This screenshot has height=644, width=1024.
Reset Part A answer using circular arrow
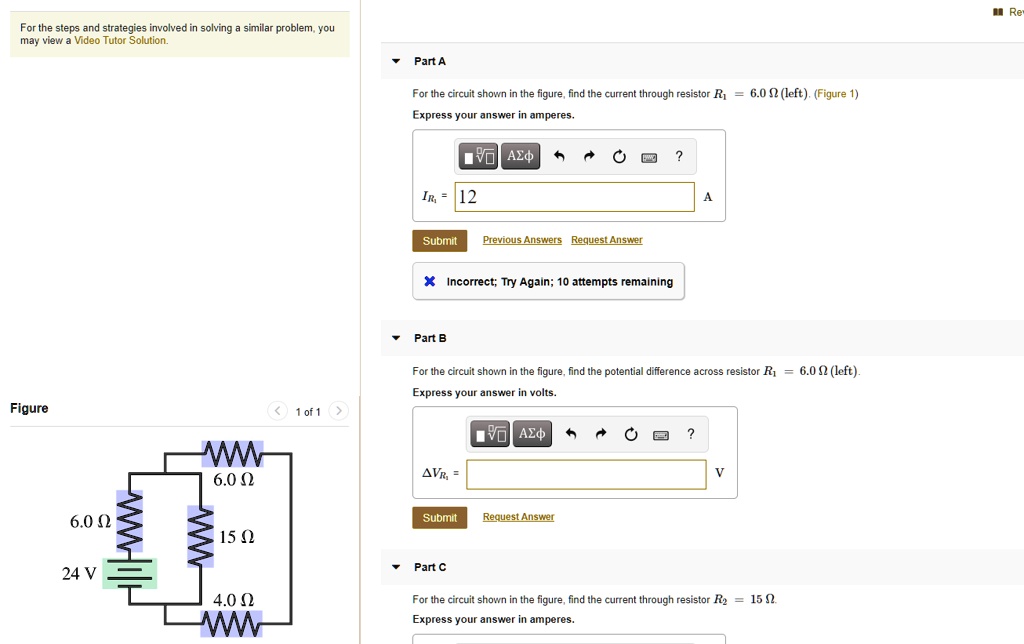coord(619,155)
